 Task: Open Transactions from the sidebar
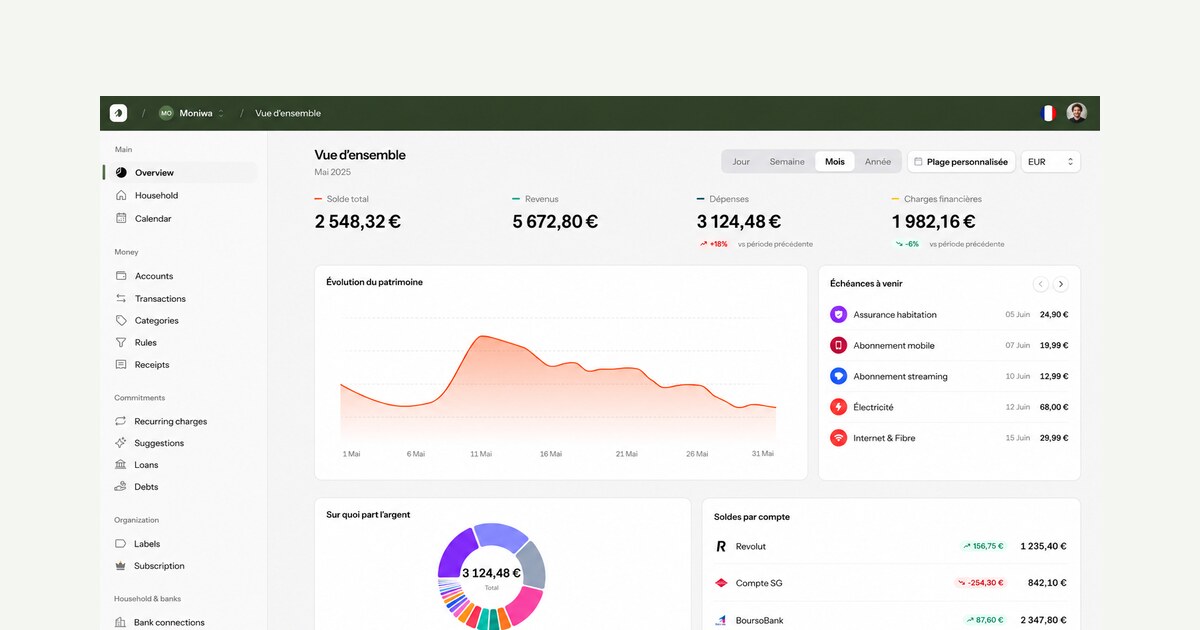click(160, 299)
